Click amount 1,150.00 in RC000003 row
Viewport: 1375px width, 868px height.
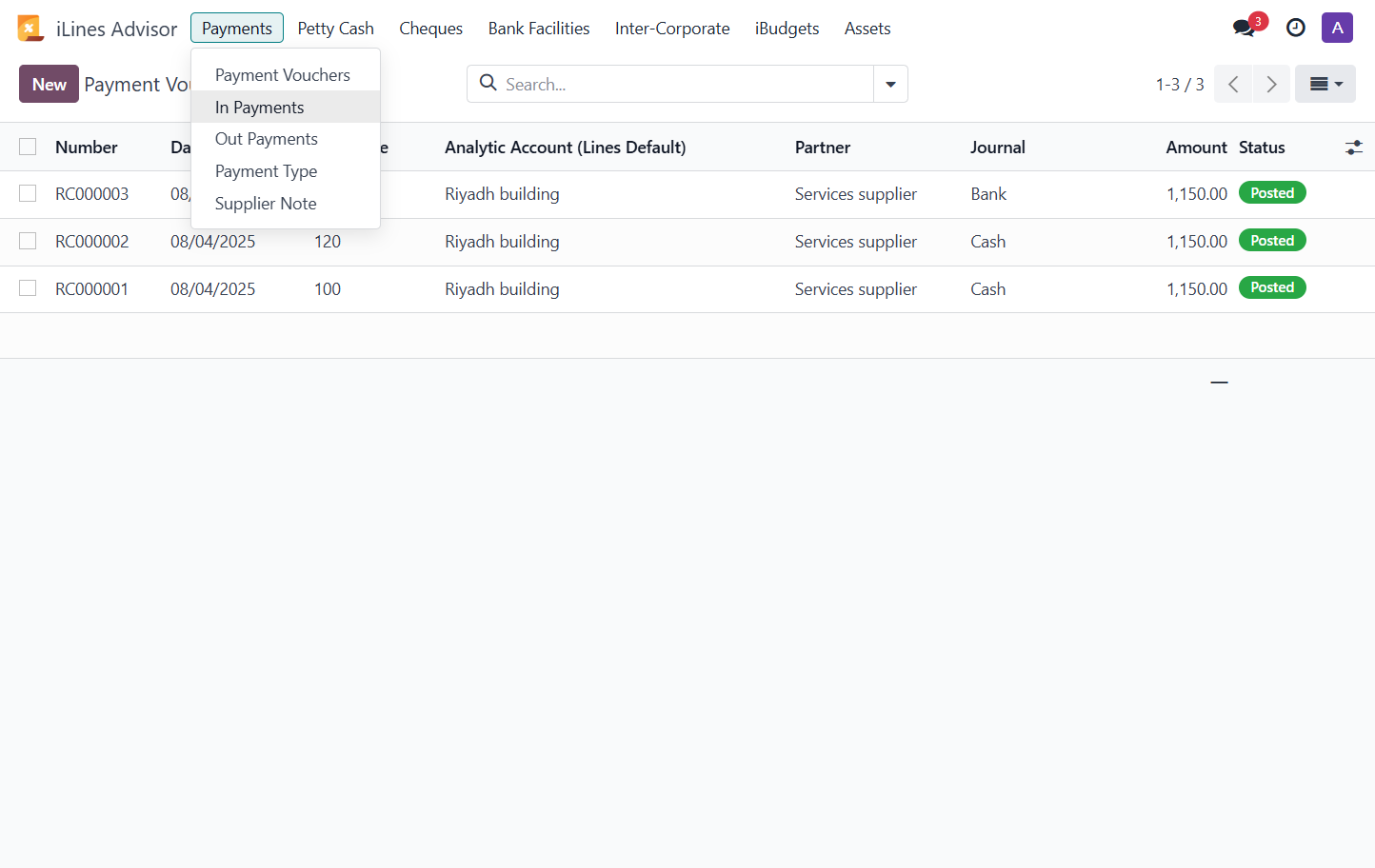[x=1197, y=194]
